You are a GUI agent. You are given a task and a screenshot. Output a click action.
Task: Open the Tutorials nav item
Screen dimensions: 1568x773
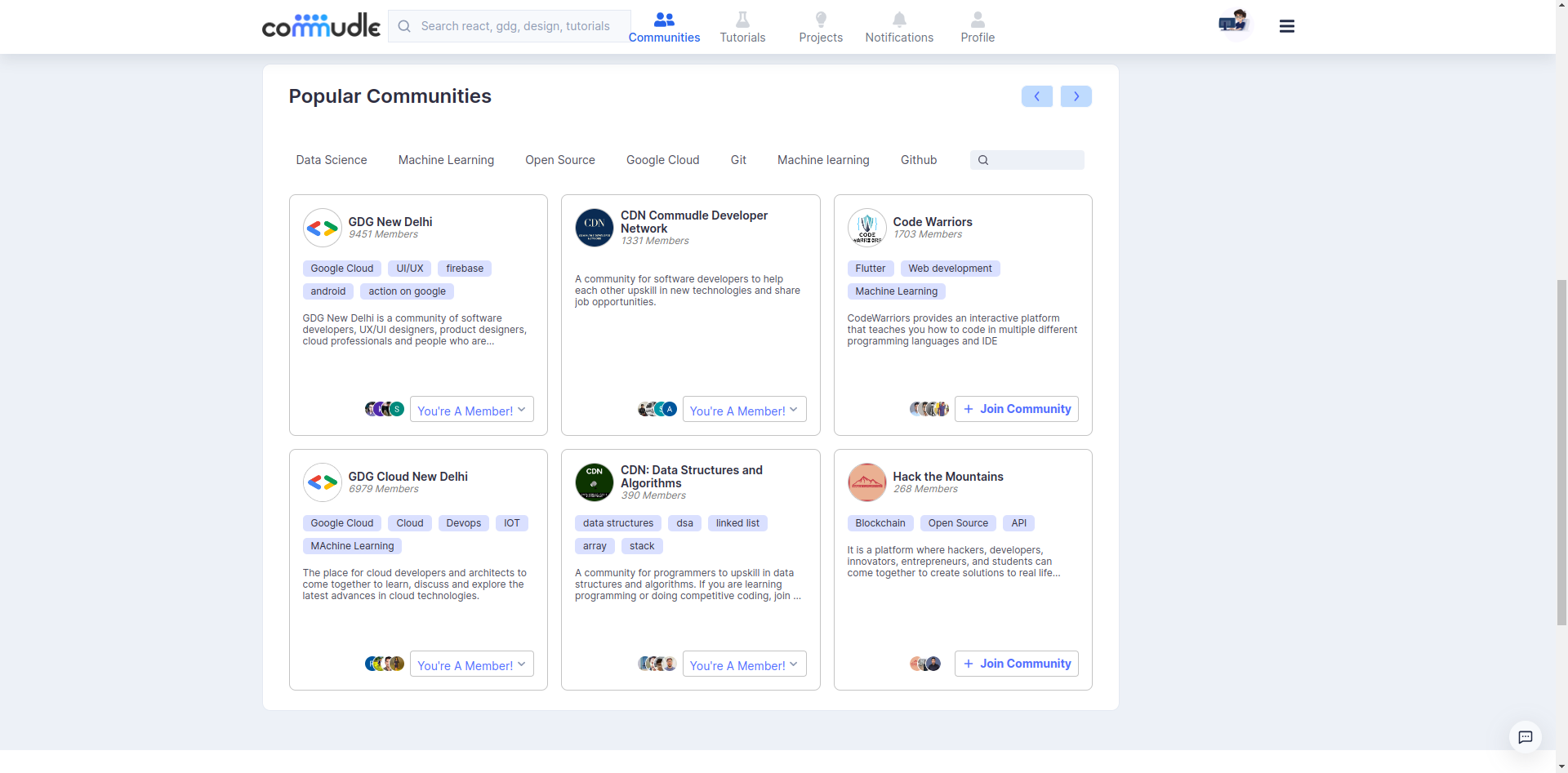(742, 27)
